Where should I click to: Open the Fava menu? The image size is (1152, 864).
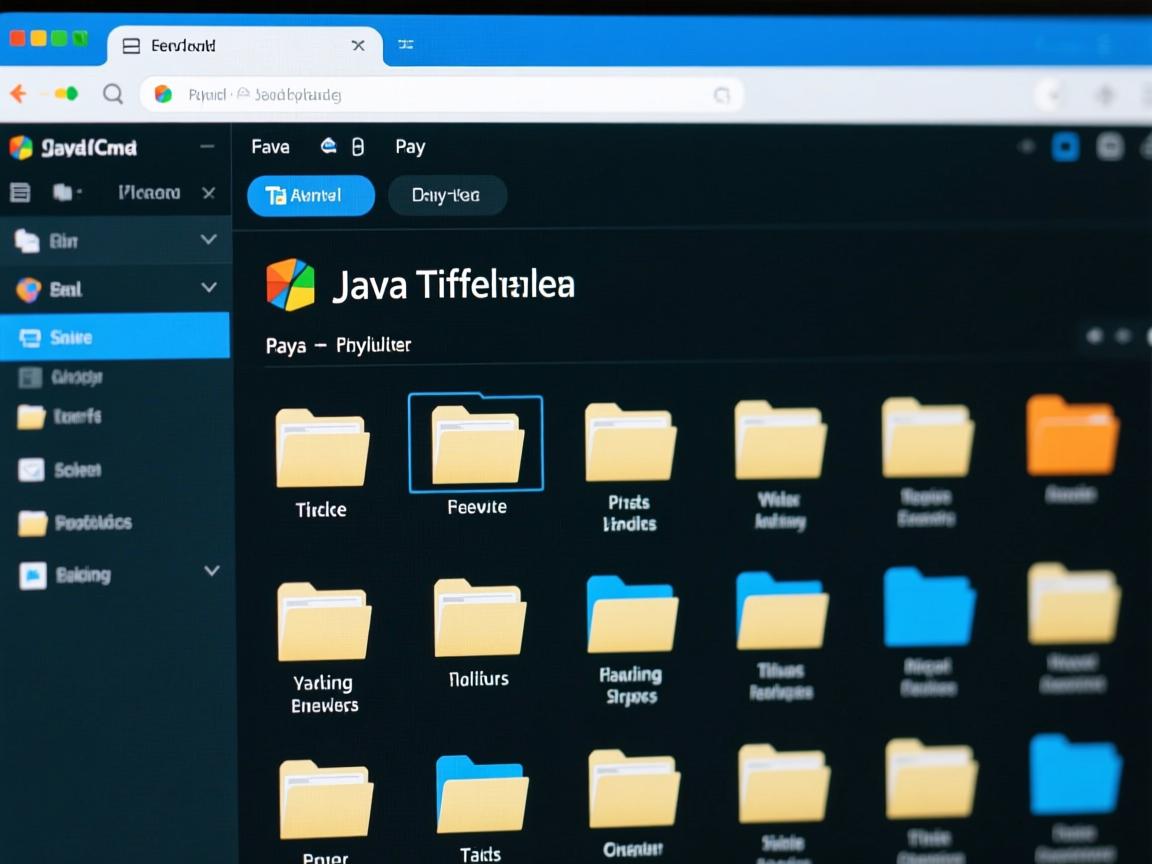click(x=269, y=146)
